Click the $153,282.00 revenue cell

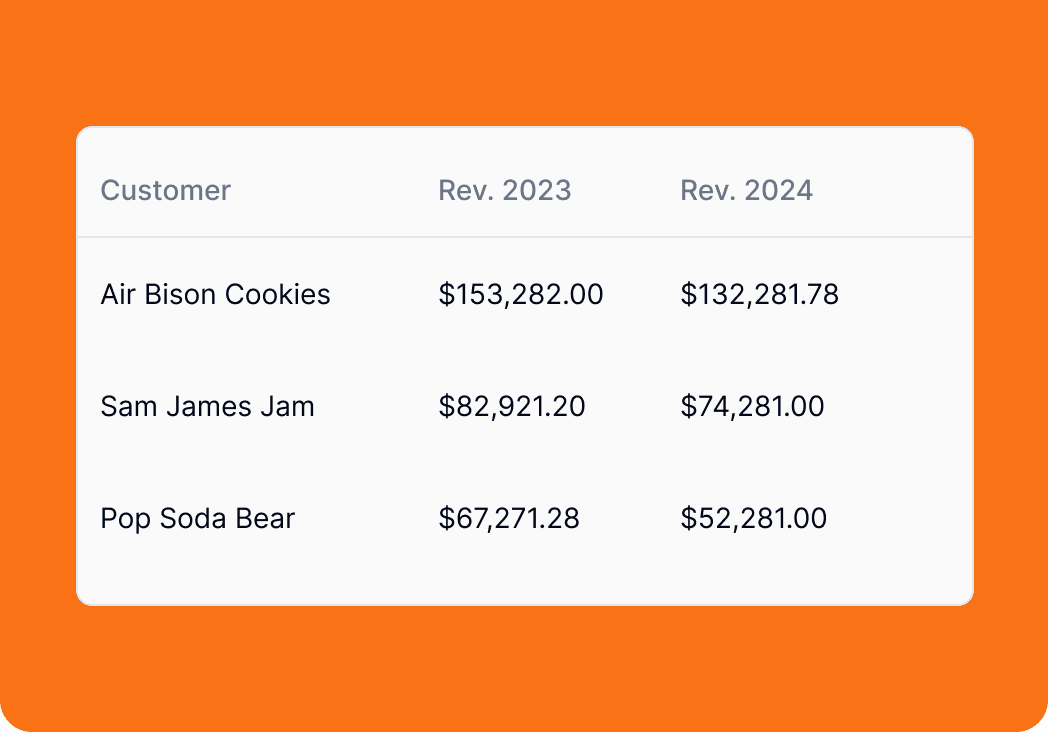[521, 294]
